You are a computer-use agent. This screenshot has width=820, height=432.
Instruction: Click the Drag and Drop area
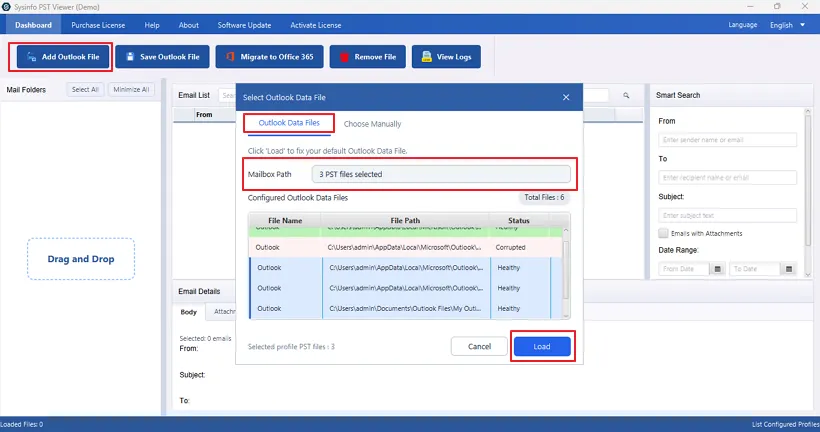click(x=81, y=259)
